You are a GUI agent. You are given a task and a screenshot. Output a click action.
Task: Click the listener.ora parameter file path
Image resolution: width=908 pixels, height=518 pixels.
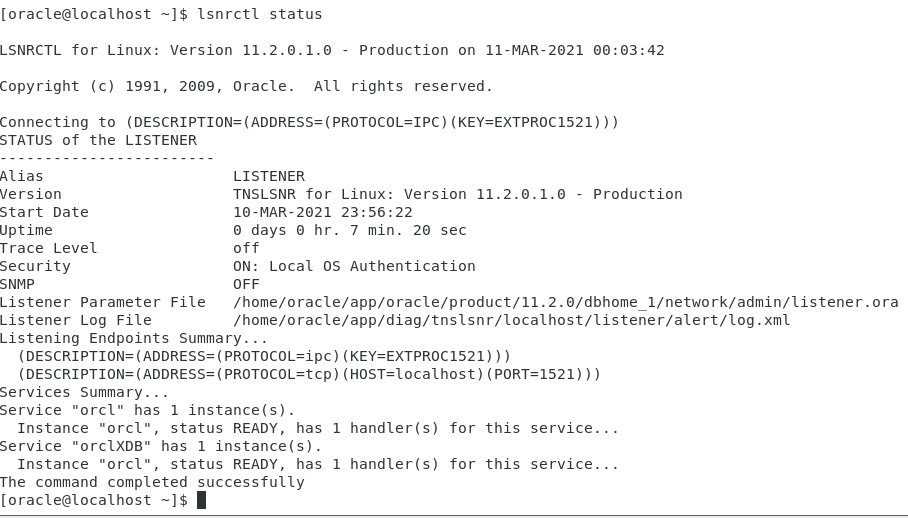[x=566, y=302]
